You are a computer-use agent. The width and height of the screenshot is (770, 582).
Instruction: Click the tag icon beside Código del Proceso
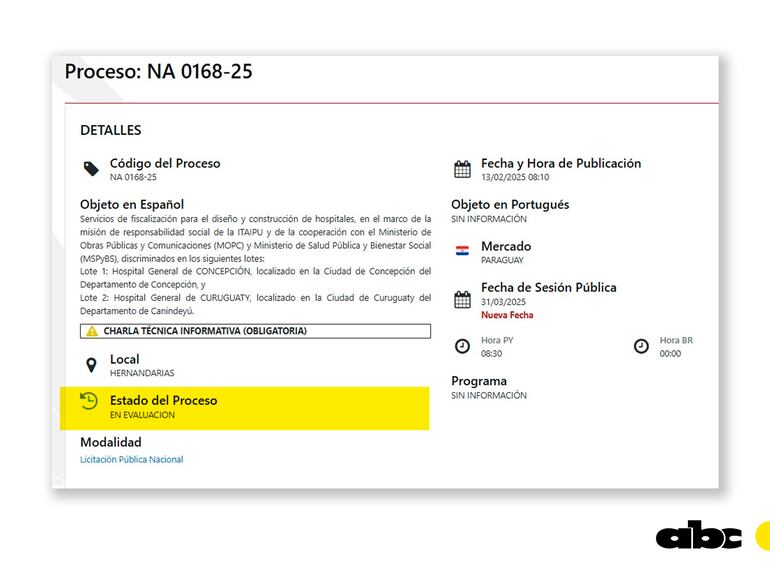[91, 169]
